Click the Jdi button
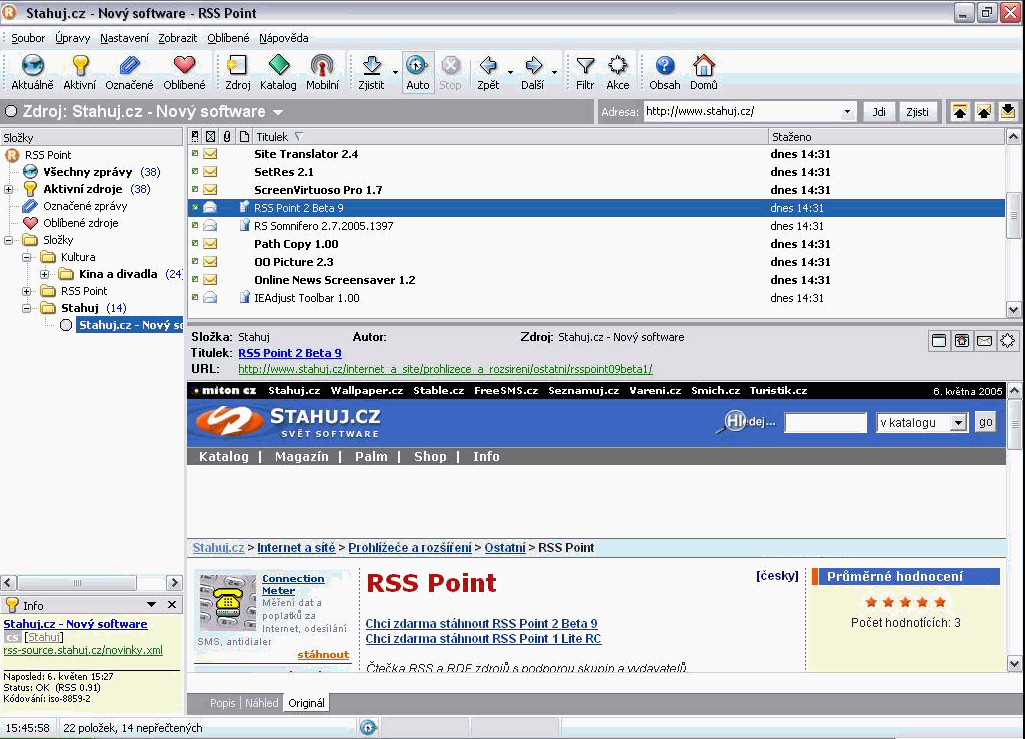 click(879, 112)
